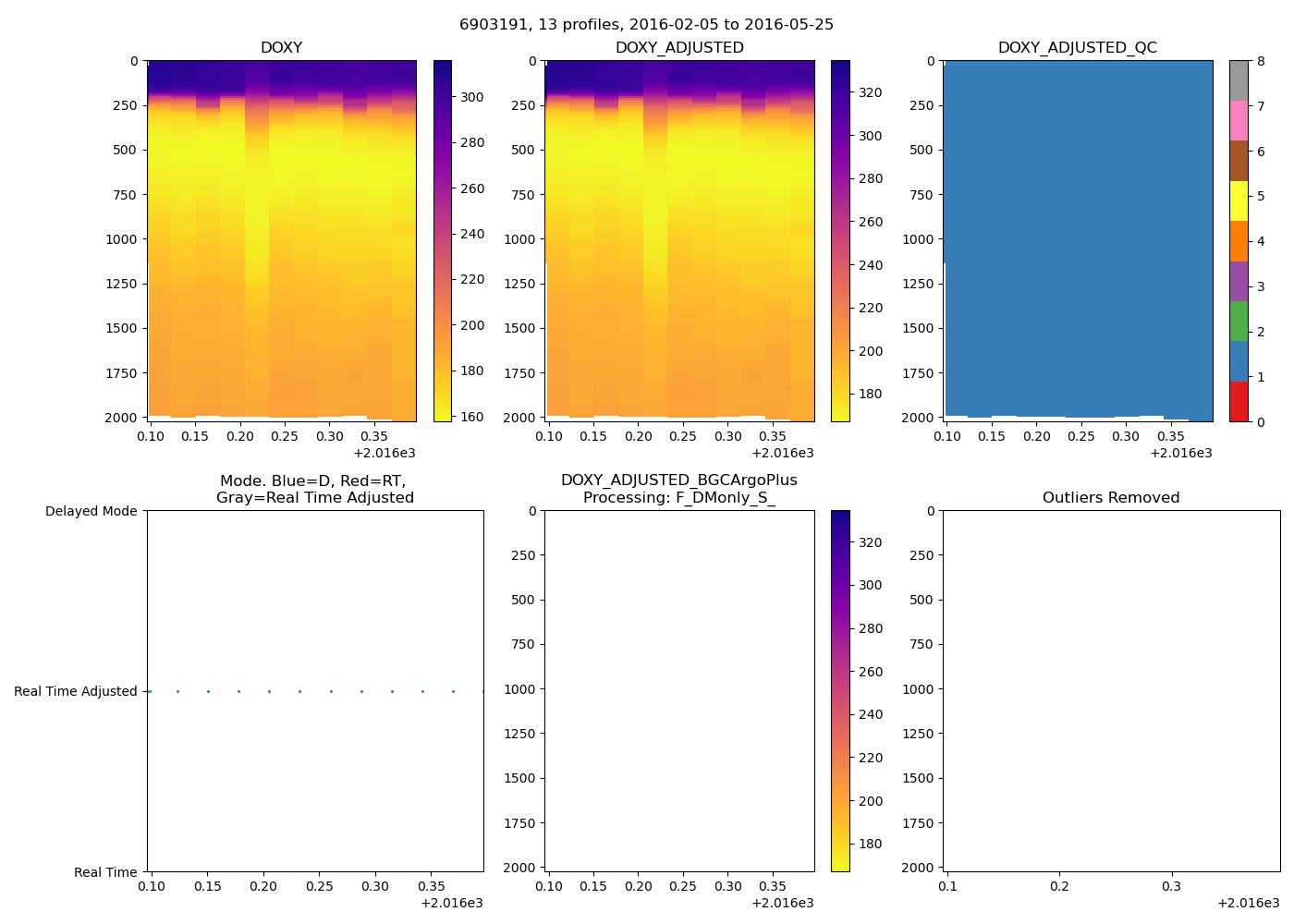The height and width of the screenshot is (924, 1294).
Task: Click the DOXY_ADJUSTED plot's gradient colorbar
Action: coord(840,240)
